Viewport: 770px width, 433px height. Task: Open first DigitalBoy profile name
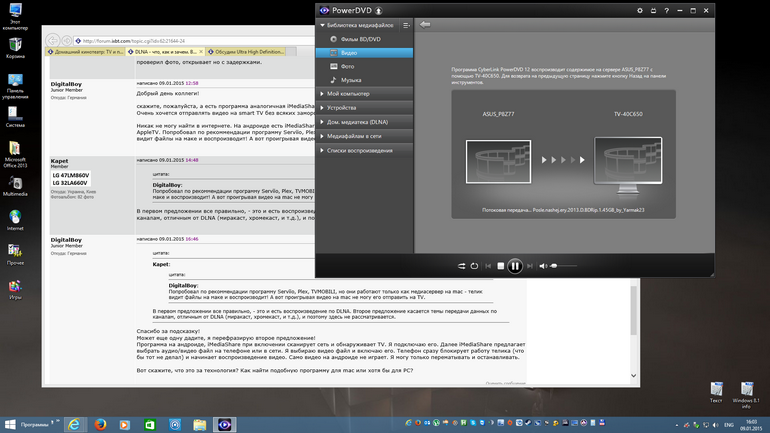coord(66,84)
